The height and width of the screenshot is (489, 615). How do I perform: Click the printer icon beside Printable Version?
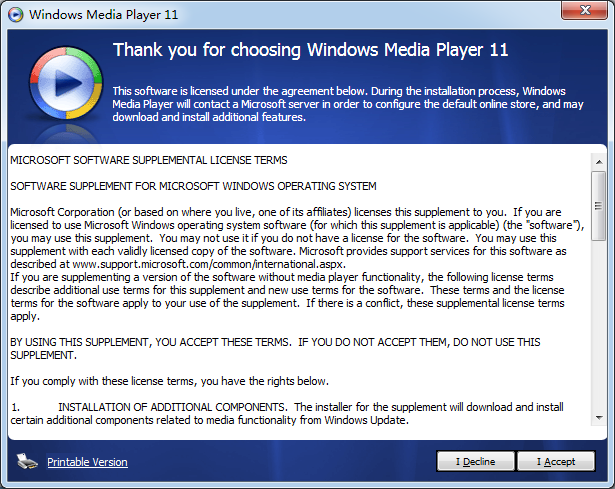click(27, 461)
